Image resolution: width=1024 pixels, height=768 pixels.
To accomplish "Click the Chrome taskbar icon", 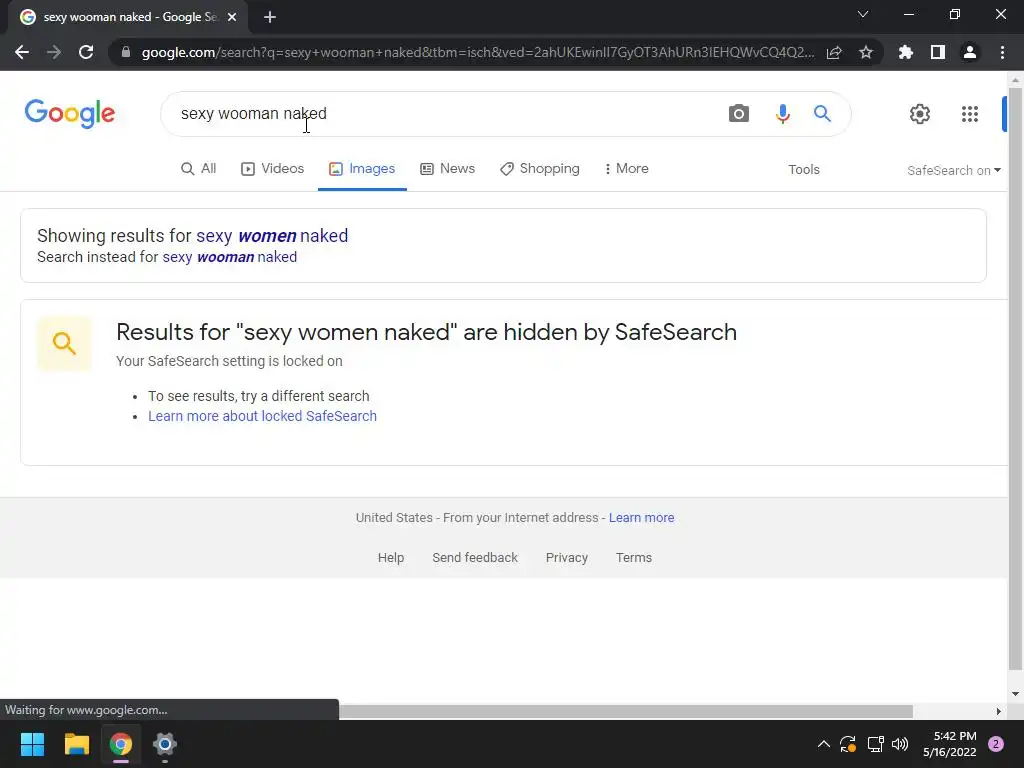I will click(x=121, y=744).
